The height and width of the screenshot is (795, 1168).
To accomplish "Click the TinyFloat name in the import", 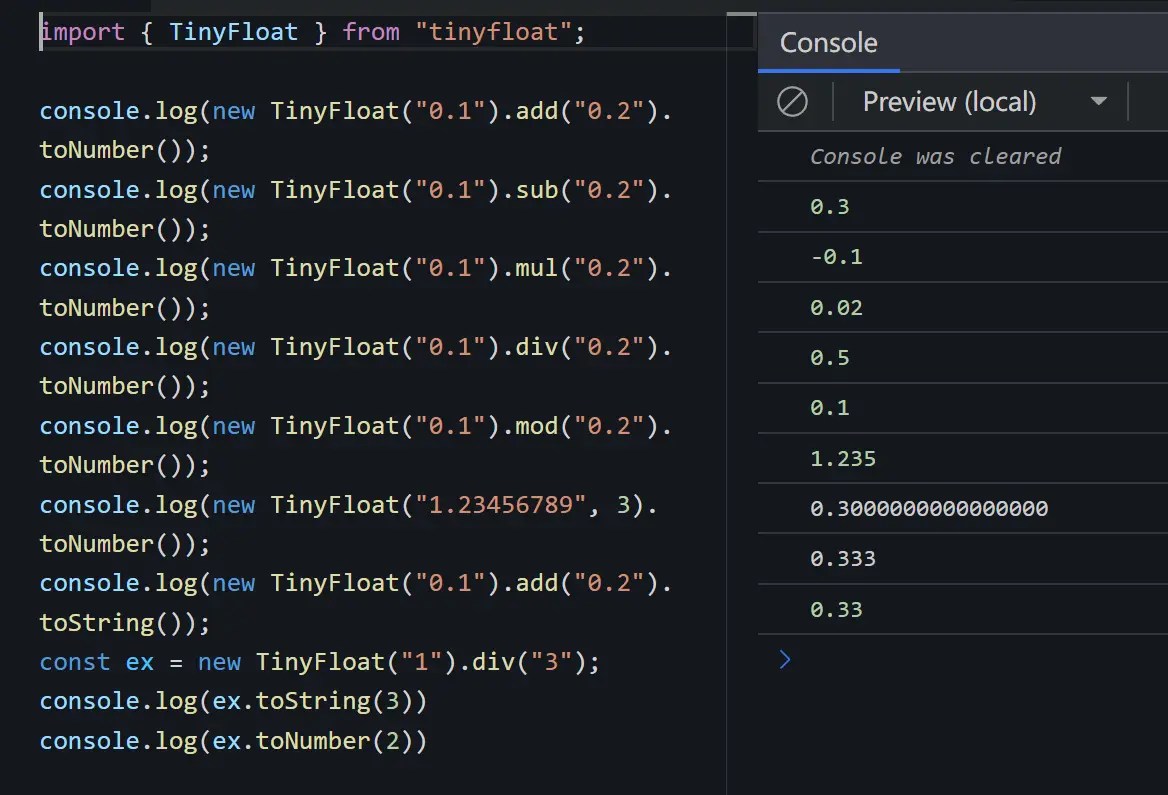I will point(233,31).
